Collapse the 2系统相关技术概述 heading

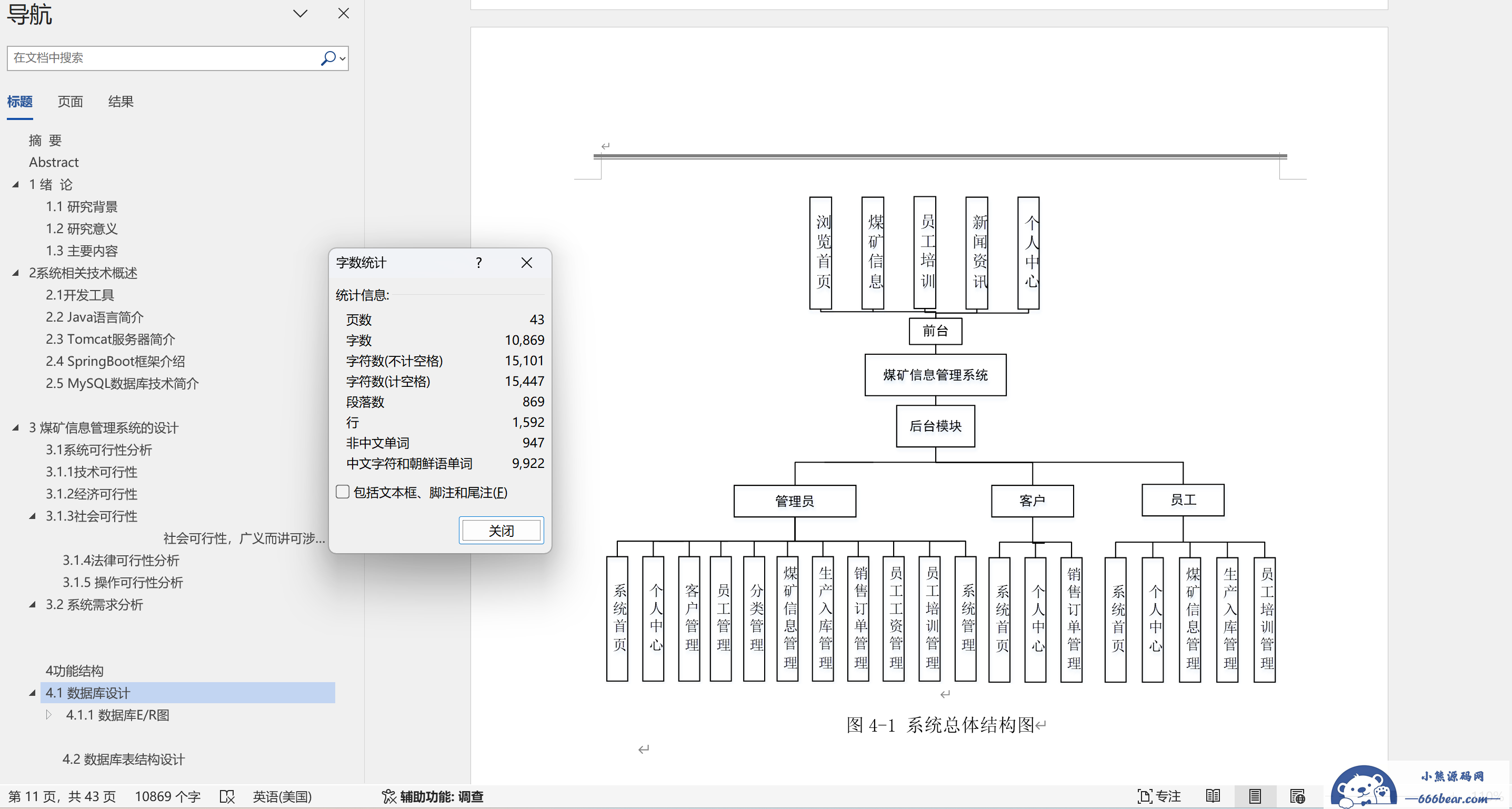[x=16, y=273]
